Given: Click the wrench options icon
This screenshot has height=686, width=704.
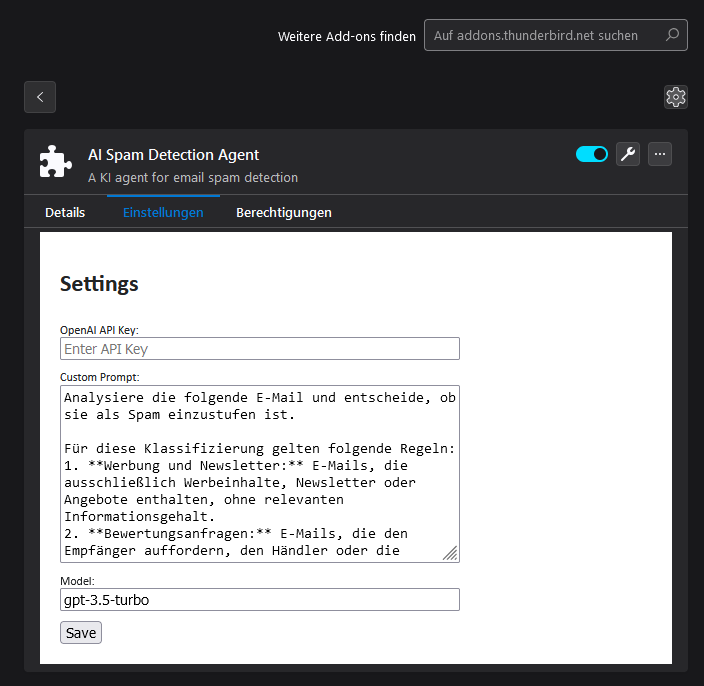Looking at the screenshot, I should pyautogui.click(x=628, y=154).
